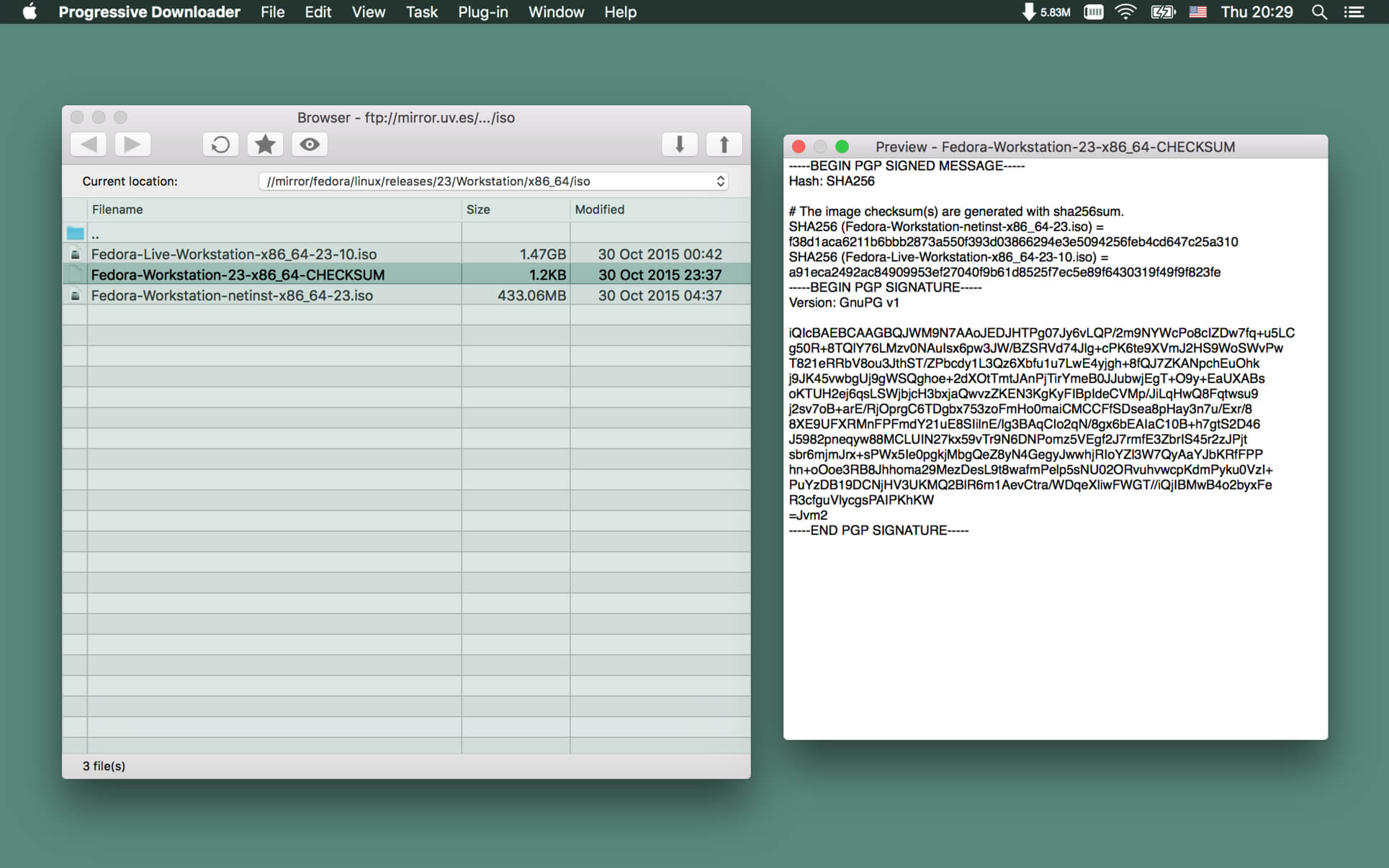Open the Progressive Downloader app menu
Image resolution: width=1389 pixels, height=868 pixels.
click(149, 12)
